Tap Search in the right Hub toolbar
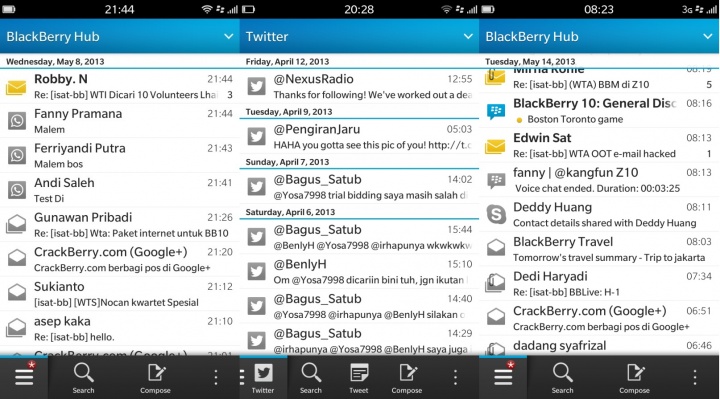This screenshot has width=720, height=399. tap(562, 378)
